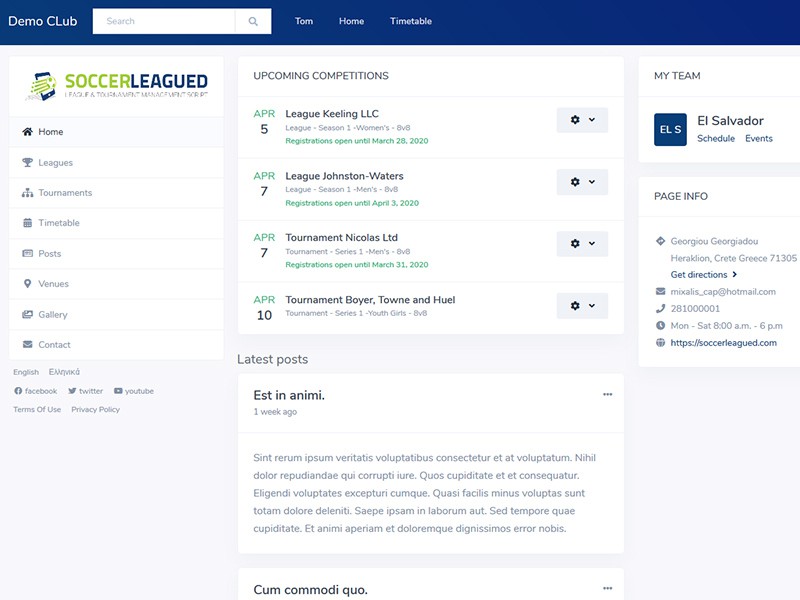Viewport: 800px width, 600px height.
Task: Open settings dropdown for Tournament Nicolas Ltd
Action: click(x=582, y=244)
